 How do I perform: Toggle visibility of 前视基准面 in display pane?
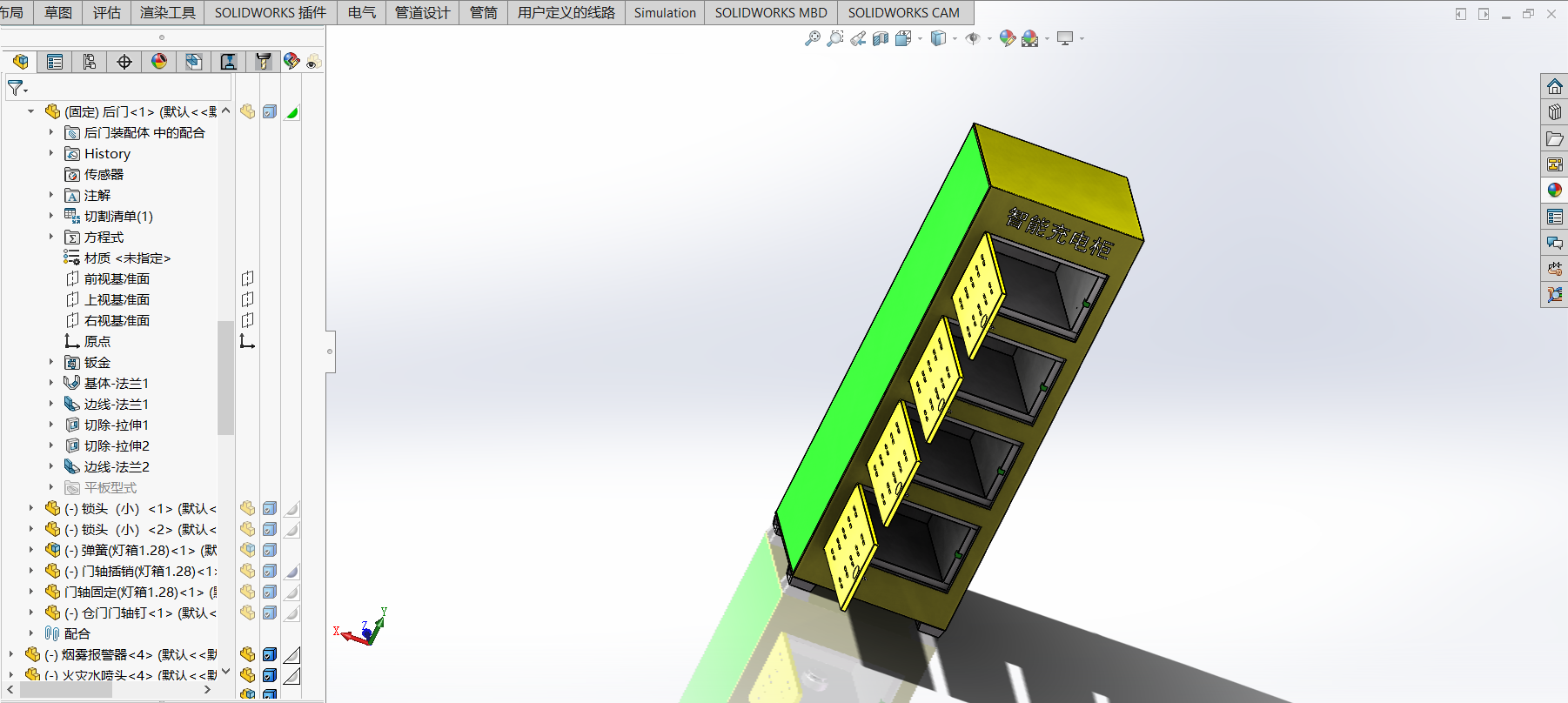point(248,278)
